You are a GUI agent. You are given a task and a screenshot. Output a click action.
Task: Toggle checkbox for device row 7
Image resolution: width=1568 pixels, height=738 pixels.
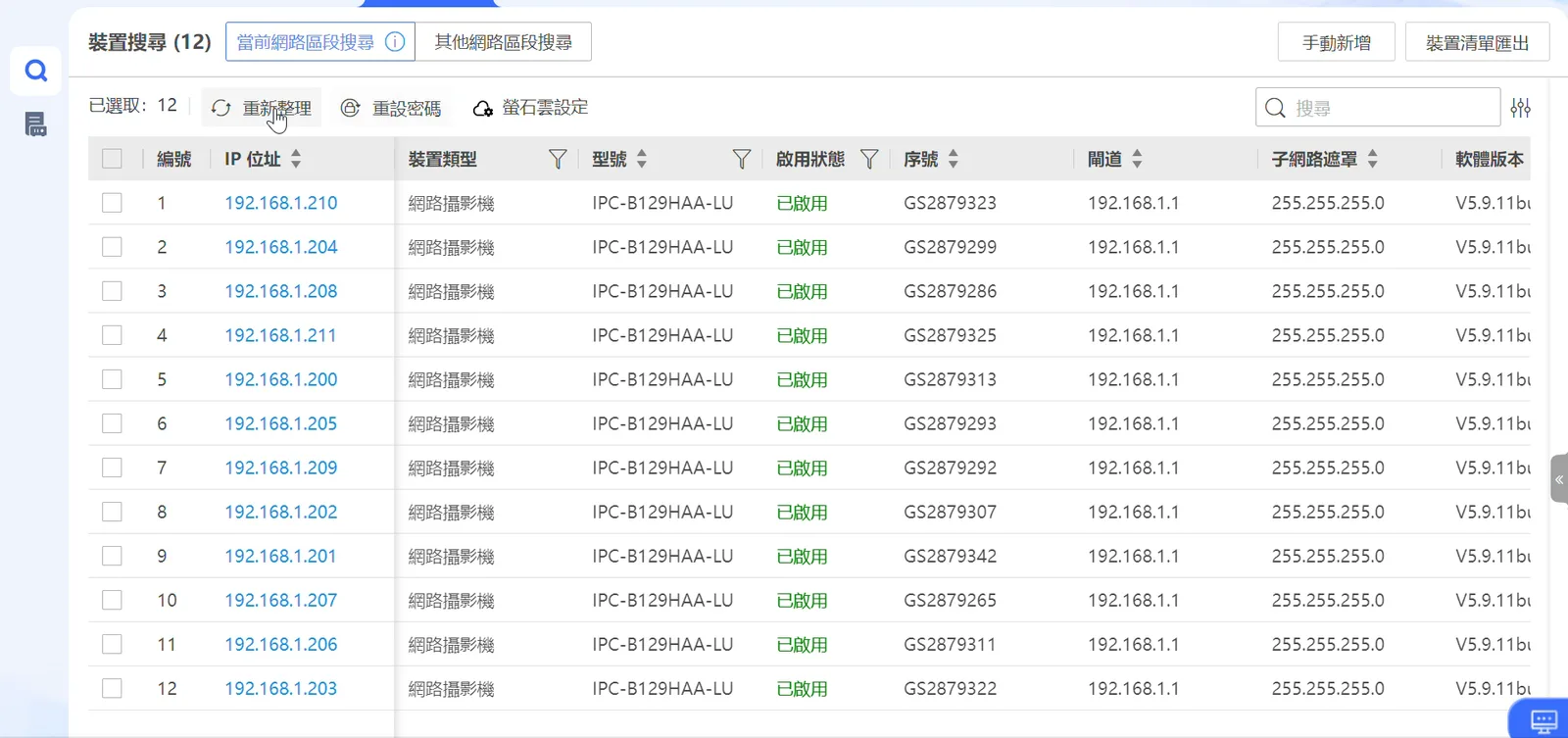pyautogui.click(x=112, y=467)
